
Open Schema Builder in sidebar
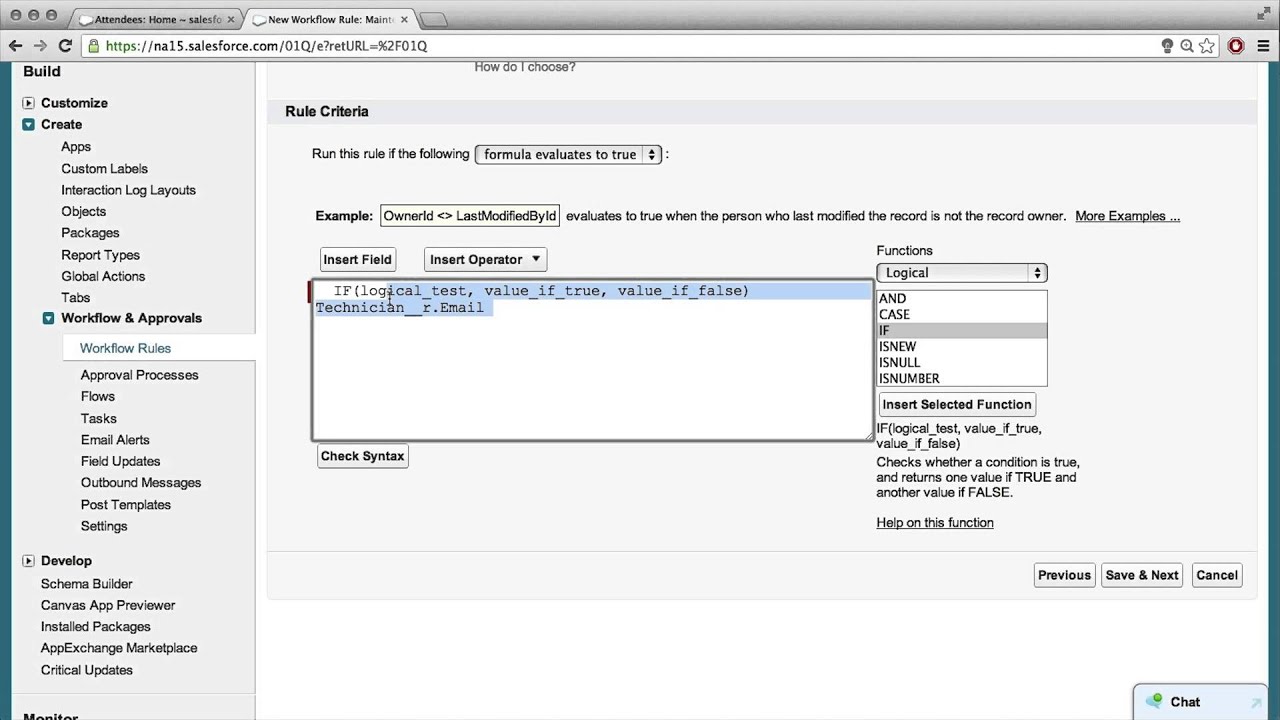(x=86, y=584)
